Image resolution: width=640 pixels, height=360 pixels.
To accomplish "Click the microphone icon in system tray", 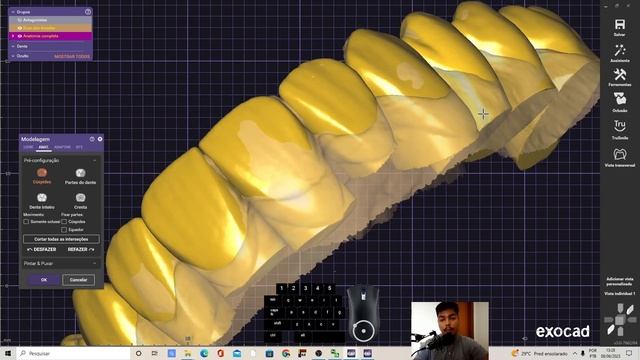I will coord(582,353).
